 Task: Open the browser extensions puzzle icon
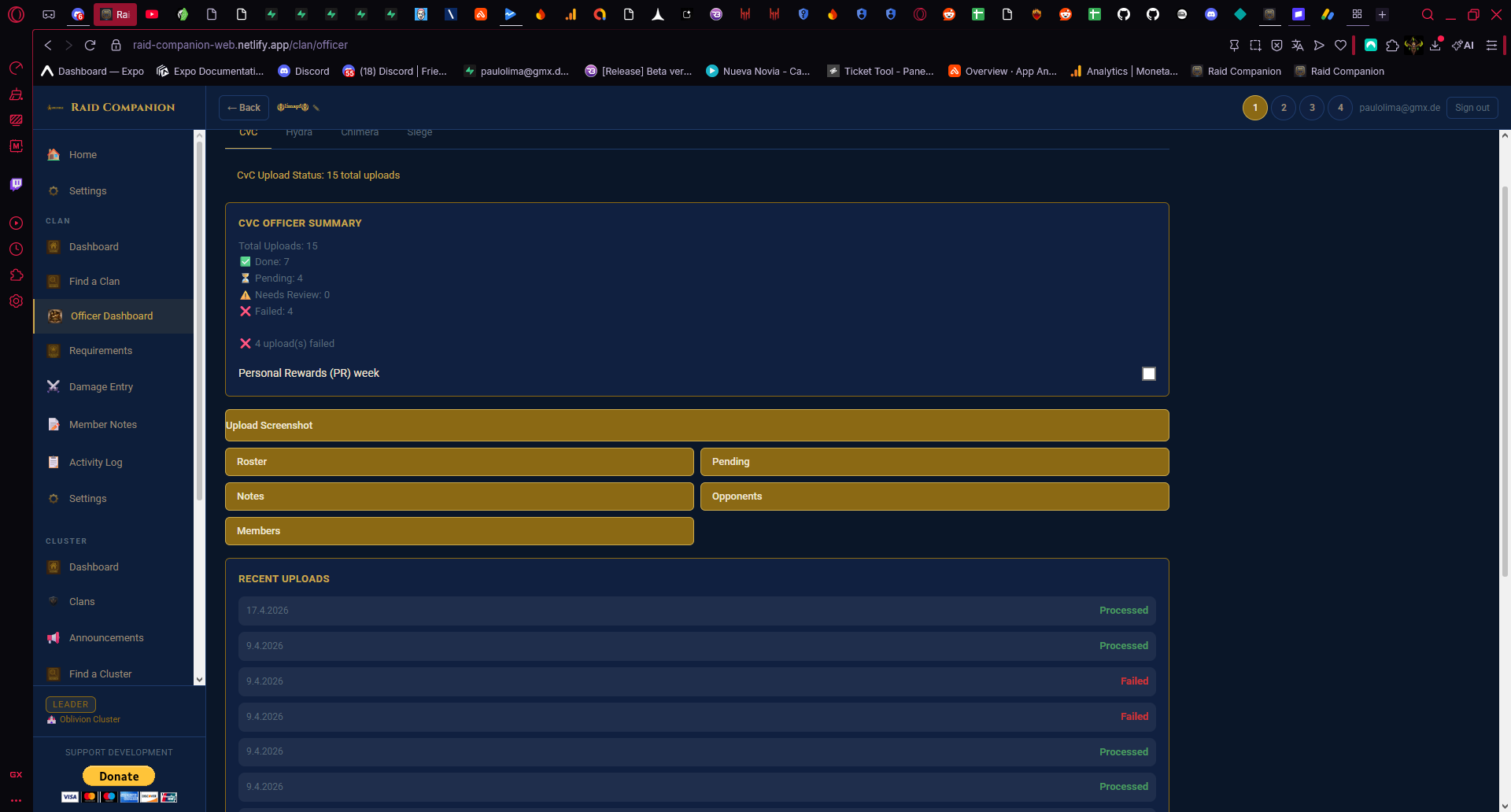tap(1392, 46)
